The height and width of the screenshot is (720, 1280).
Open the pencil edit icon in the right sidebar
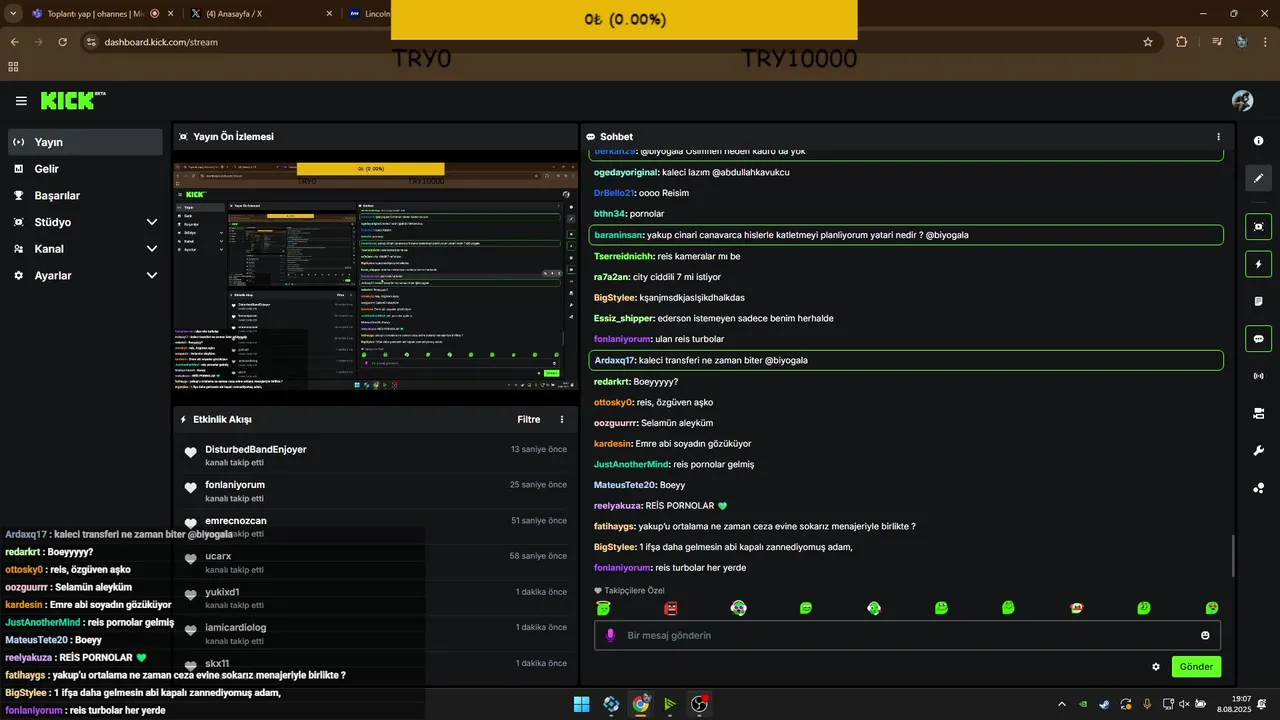click(1258, 178)
